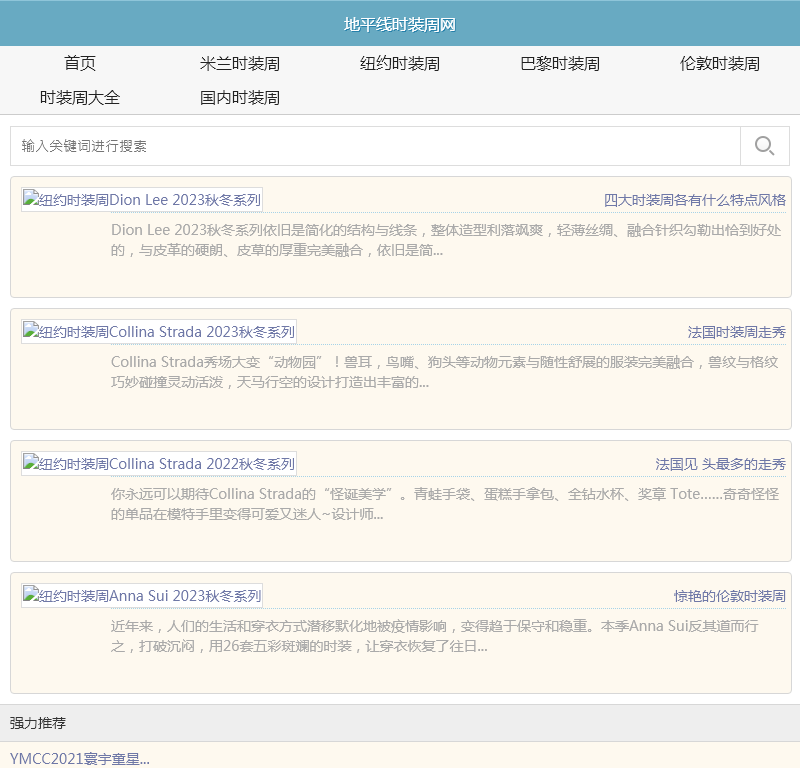Select 伦敦时装周 in the navigation
This screenshot has height=768, width=800.
pos(719,63)
